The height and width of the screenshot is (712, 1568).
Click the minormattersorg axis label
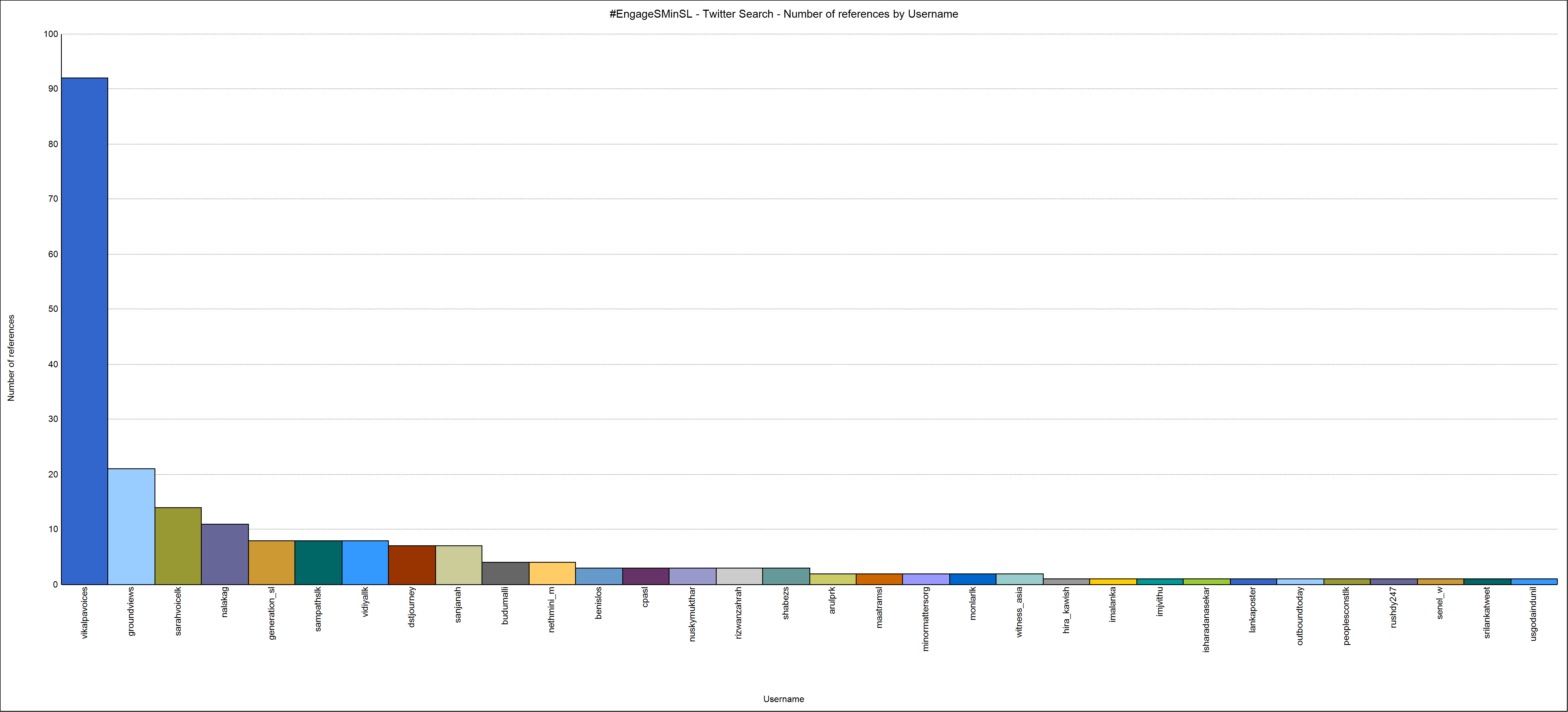point(926,619)
